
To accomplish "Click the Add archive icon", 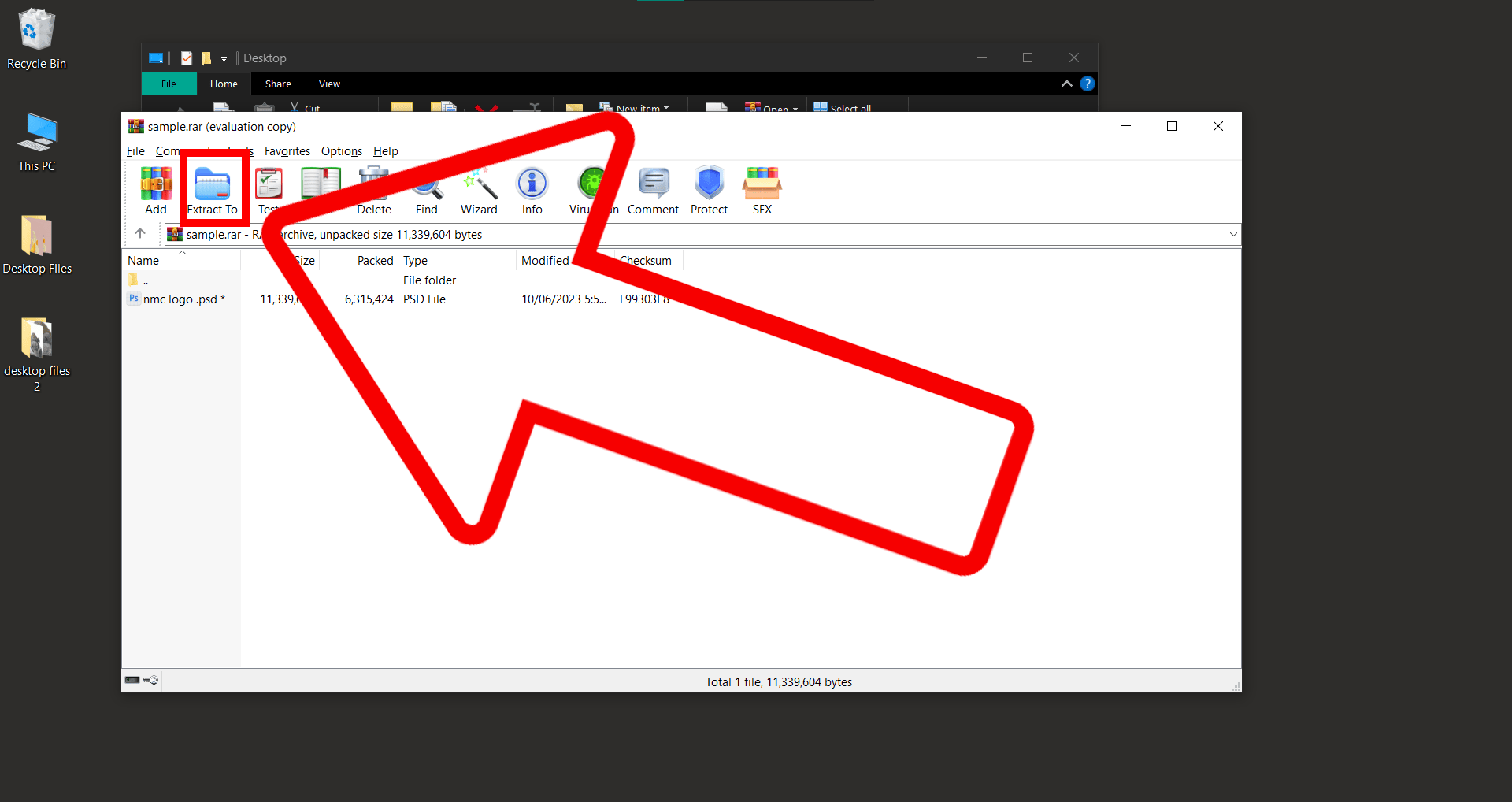I will (155, 189).
